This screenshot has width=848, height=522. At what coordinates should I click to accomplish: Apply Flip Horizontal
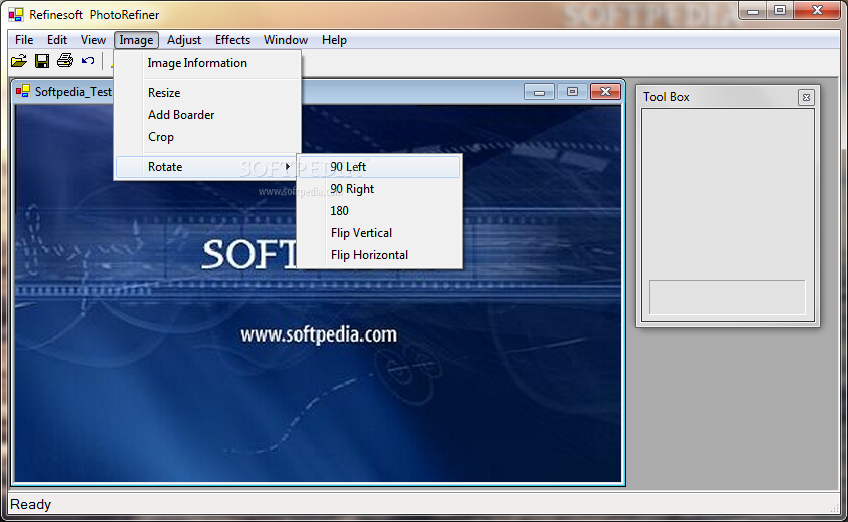click(379, 255)
